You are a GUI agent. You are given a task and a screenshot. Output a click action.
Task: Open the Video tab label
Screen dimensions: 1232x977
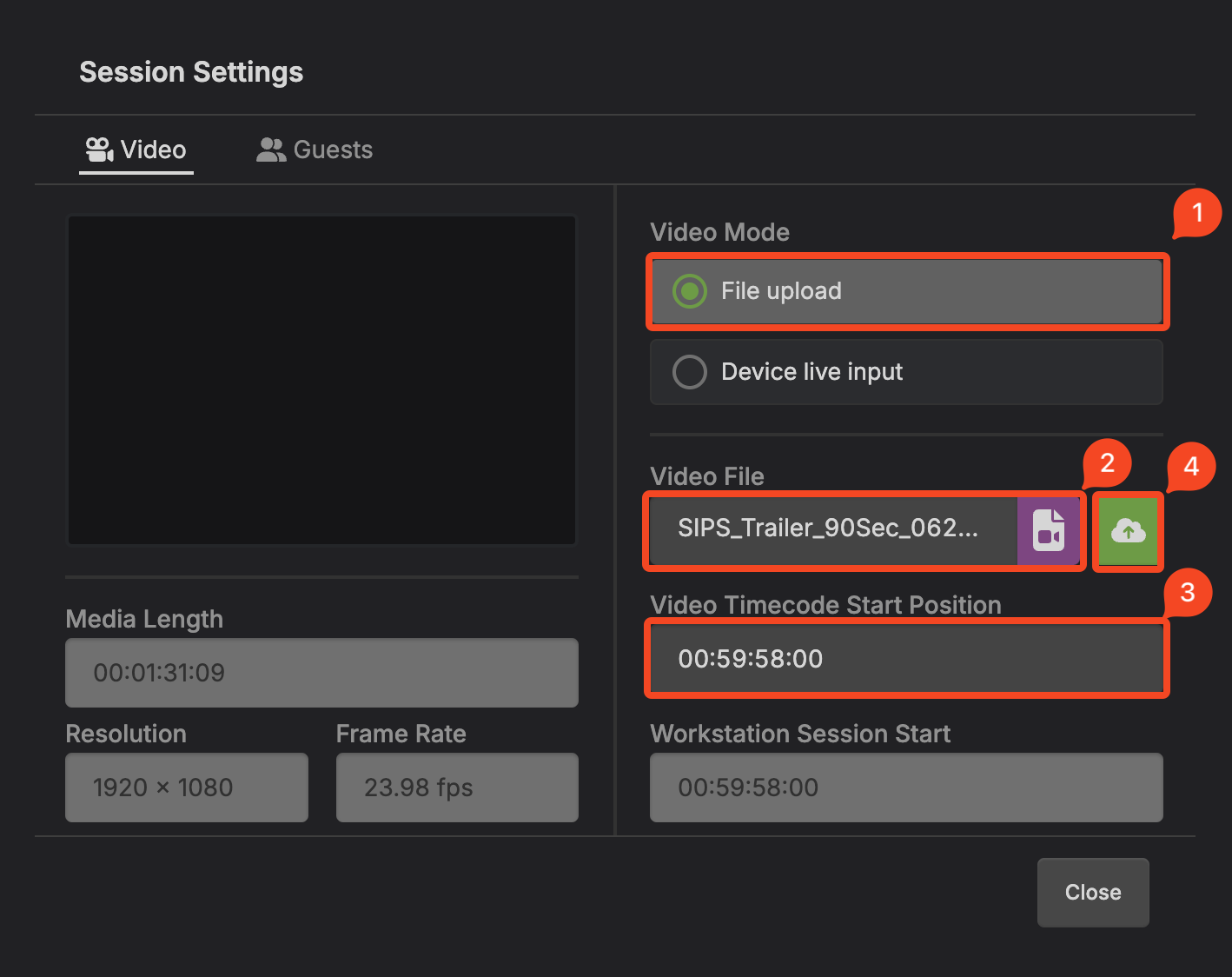153,150
